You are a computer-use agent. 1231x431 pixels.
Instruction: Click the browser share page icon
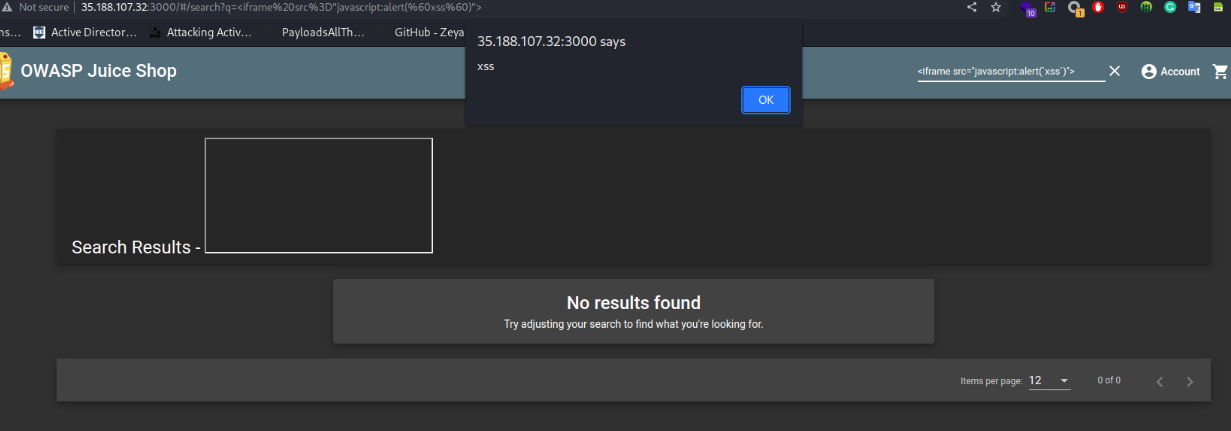click(x=972, y=7)
